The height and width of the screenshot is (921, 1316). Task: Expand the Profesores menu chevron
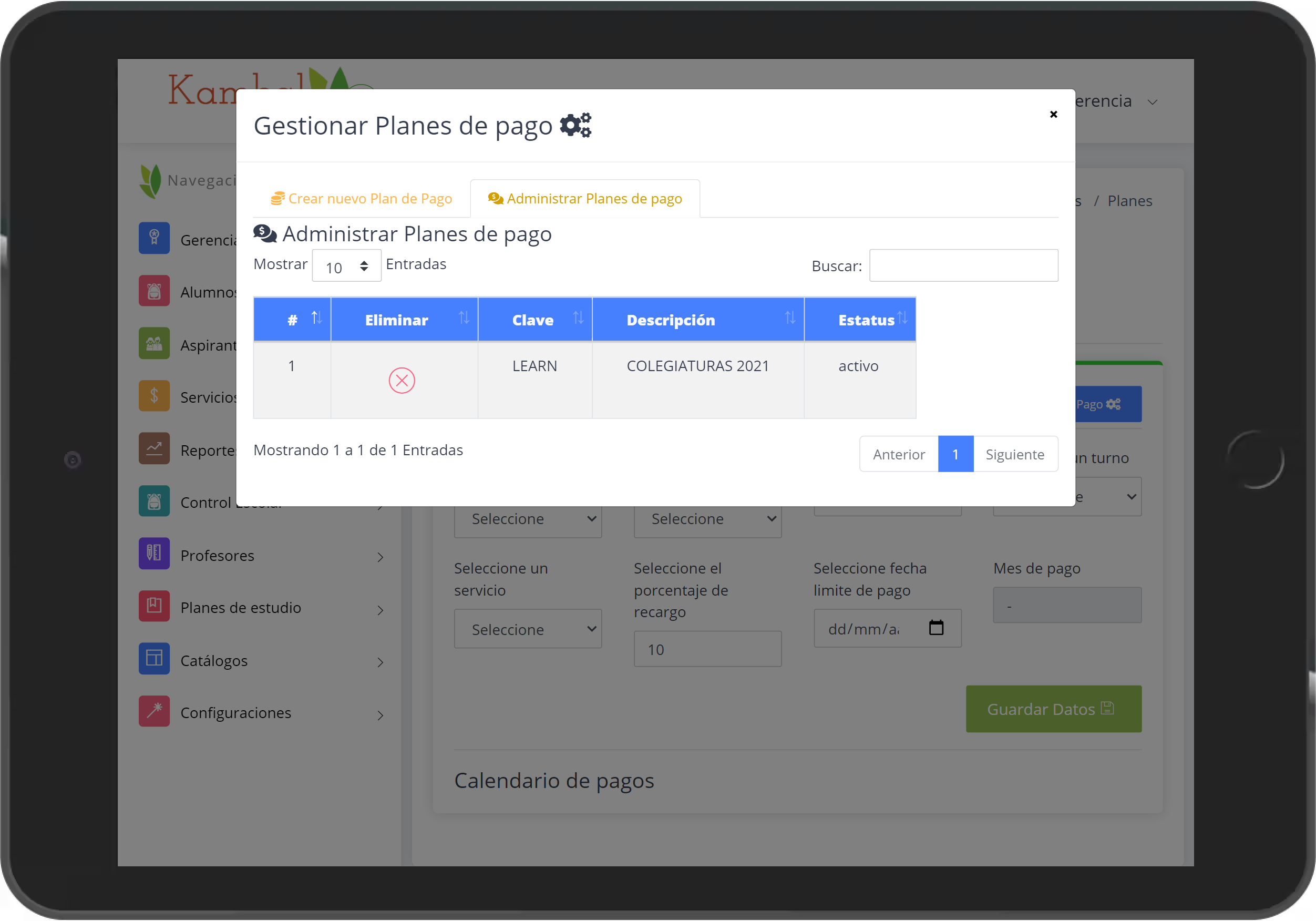point(380,557)
